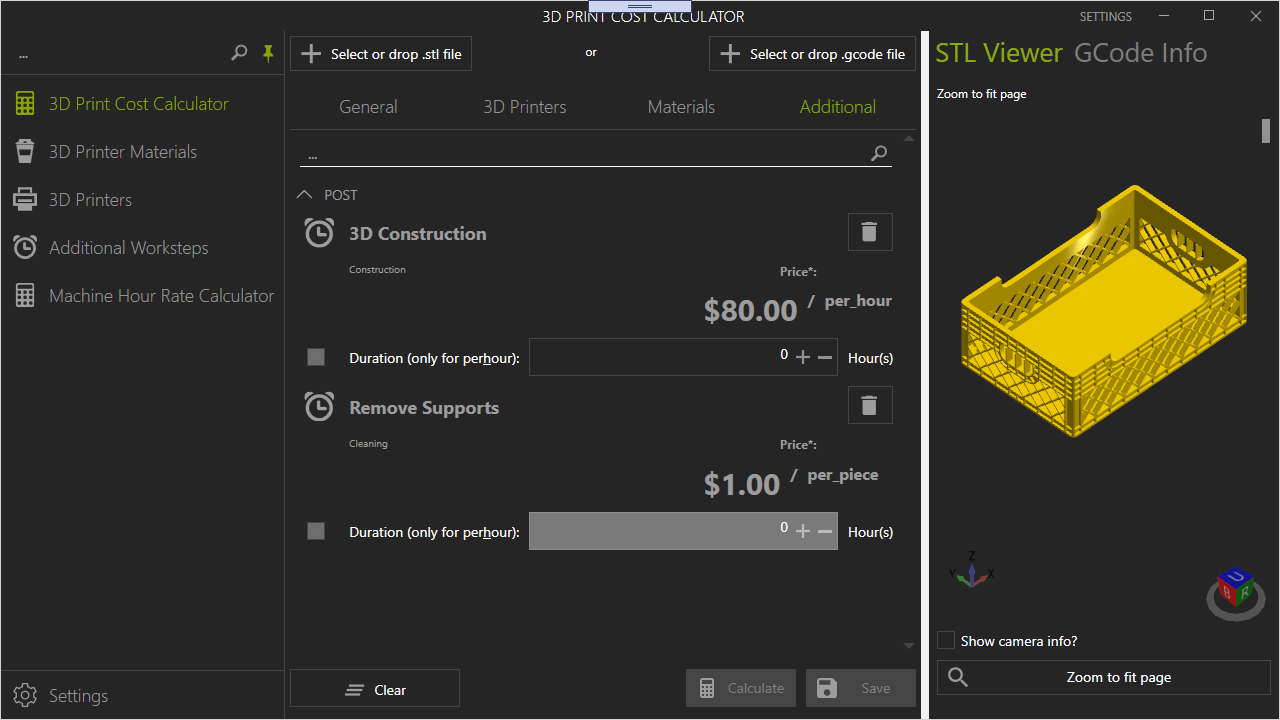Enable 3D Construction workstep checkbox
The height and width of the screenshot is (720, 1280).
(x=316, y=357)
